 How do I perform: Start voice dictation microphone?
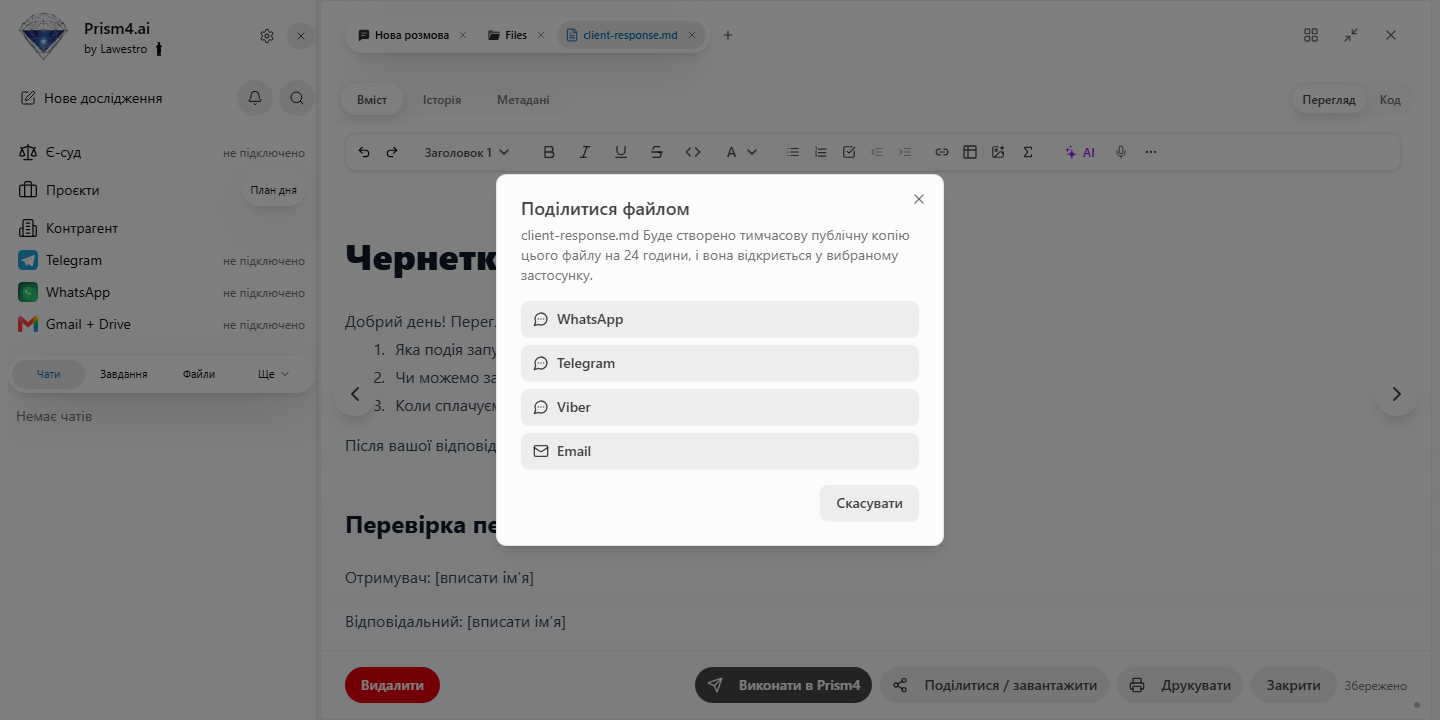pos(1121,152)
